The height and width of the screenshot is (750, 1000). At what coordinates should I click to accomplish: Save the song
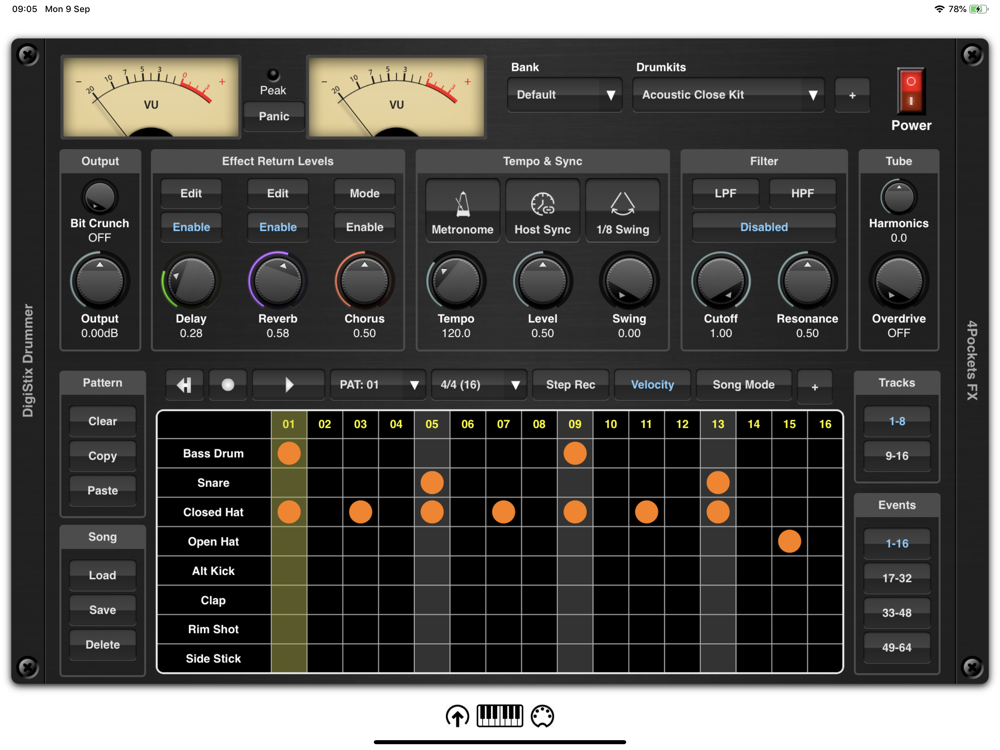tap(103, 610)
